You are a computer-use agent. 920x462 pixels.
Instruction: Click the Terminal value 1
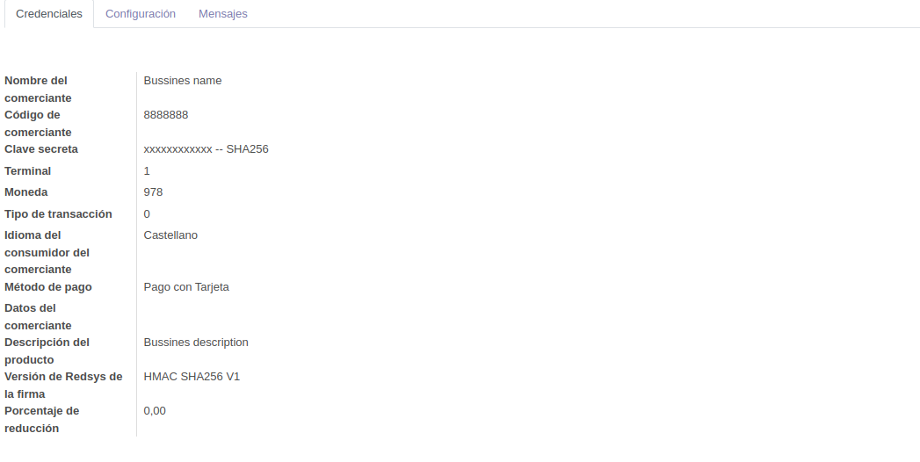click(x=147, y=171)
